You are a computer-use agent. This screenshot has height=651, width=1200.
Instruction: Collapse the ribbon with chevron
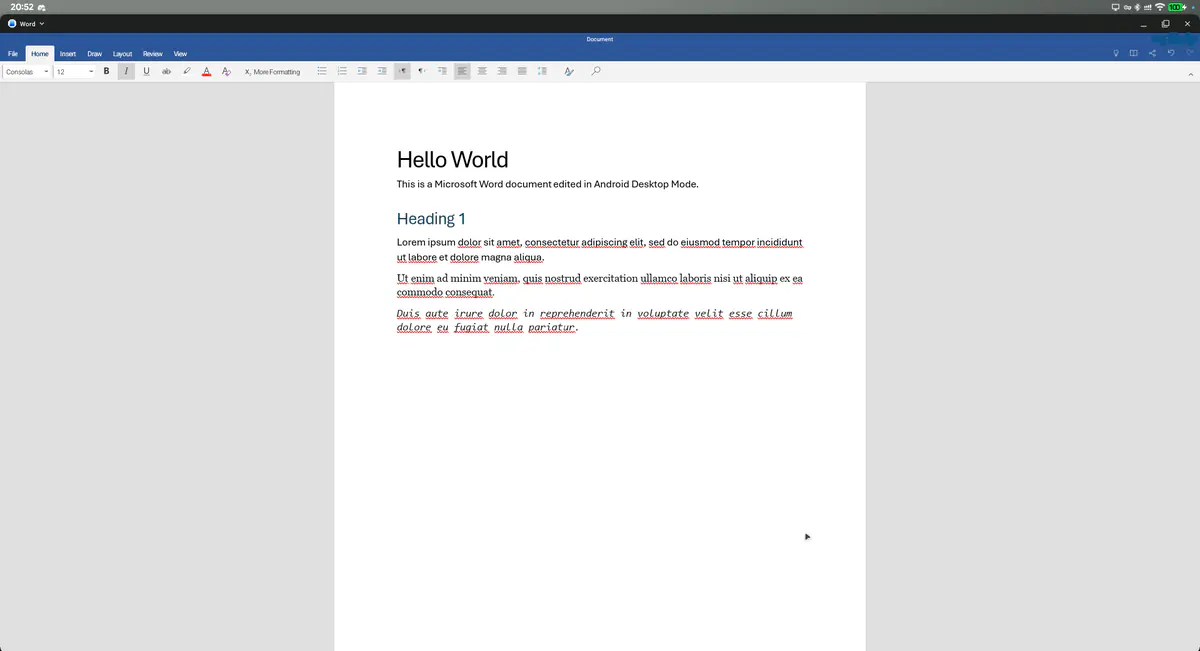(1190, 75)
